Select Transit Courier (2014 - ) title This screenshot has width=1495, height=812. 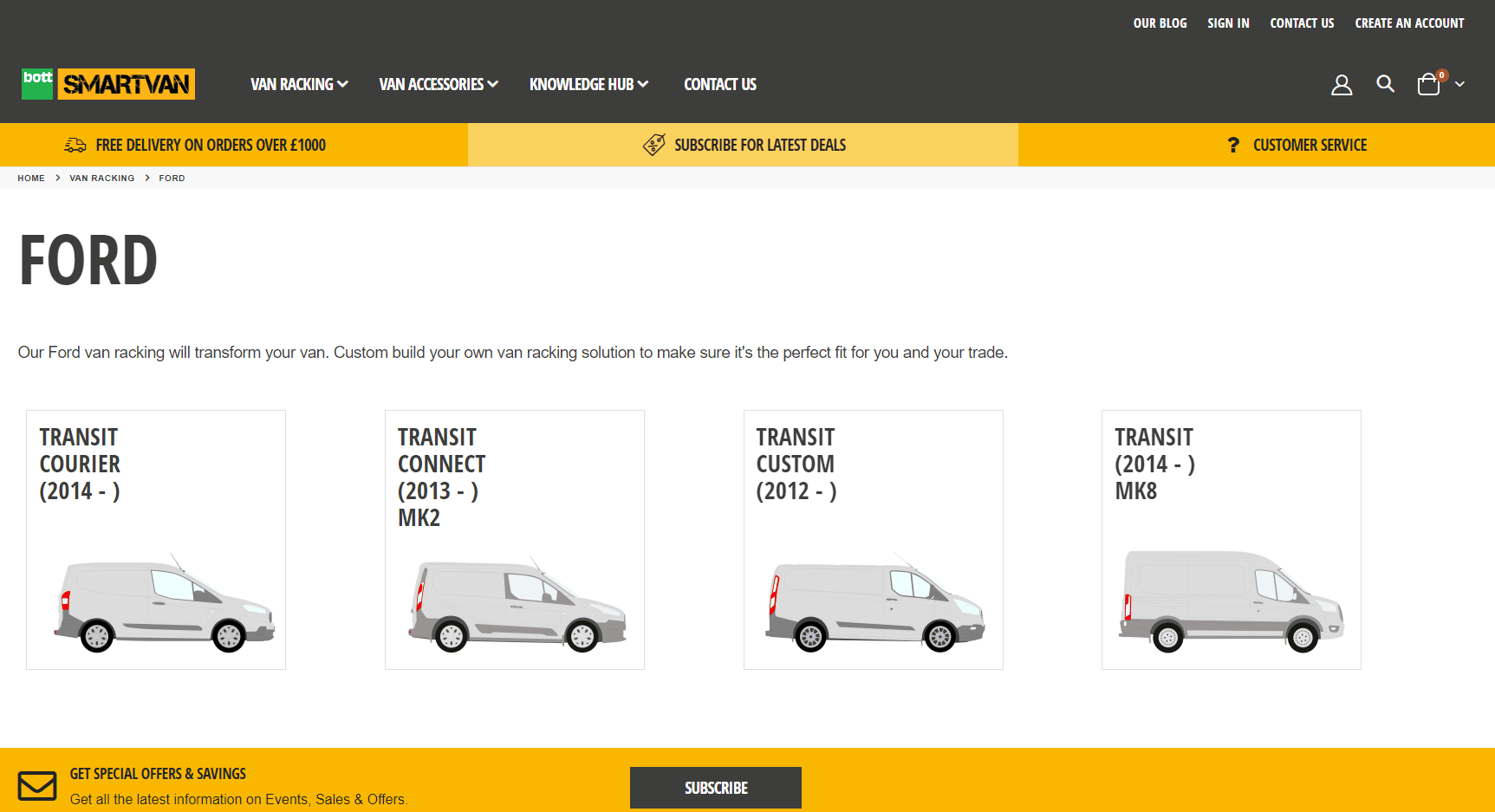80,464
